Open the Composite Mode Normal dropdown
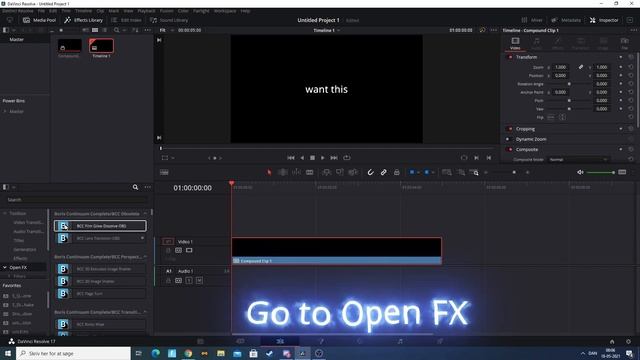640x360 pixels. pos(578,160)
